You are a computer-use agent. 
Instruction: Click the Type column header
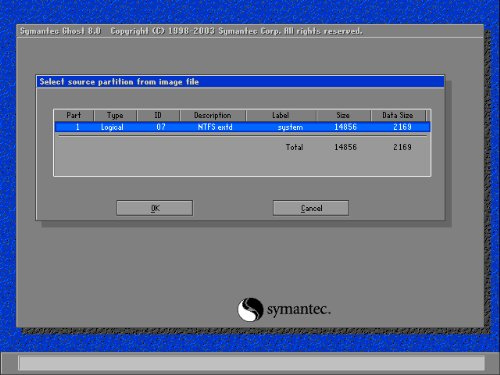[115, 115]
